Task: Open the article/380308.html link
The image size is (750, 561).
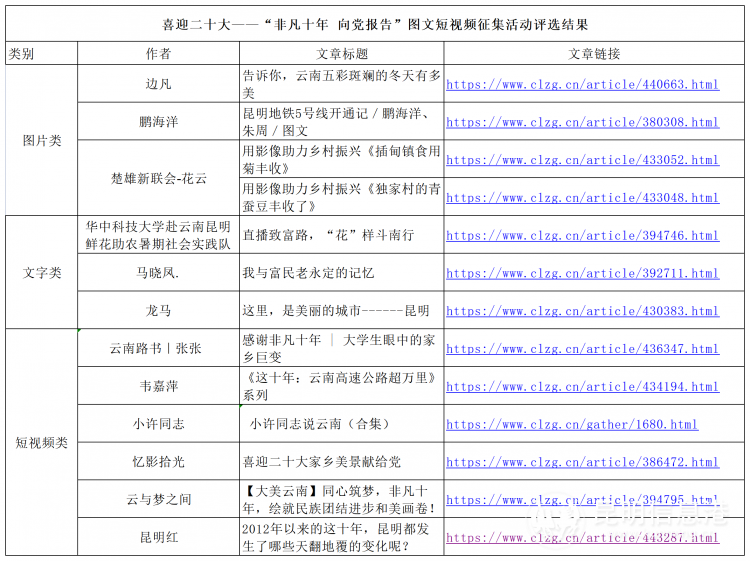Action: [582, 123]
